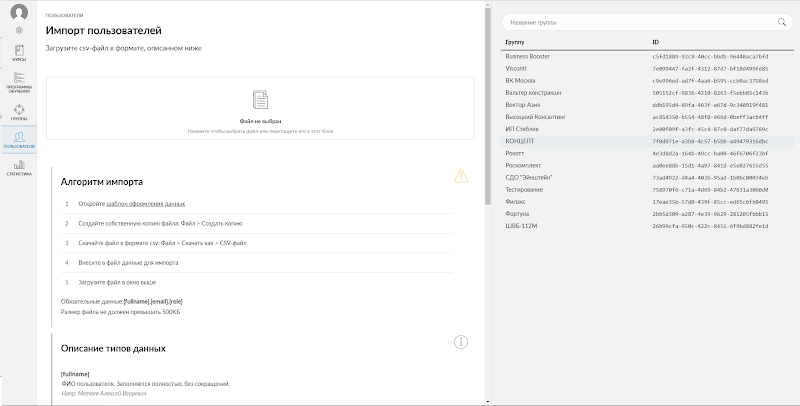Open the user profile avatar
The width and height of the screenshot is (800, 406).
coord(19,12)
